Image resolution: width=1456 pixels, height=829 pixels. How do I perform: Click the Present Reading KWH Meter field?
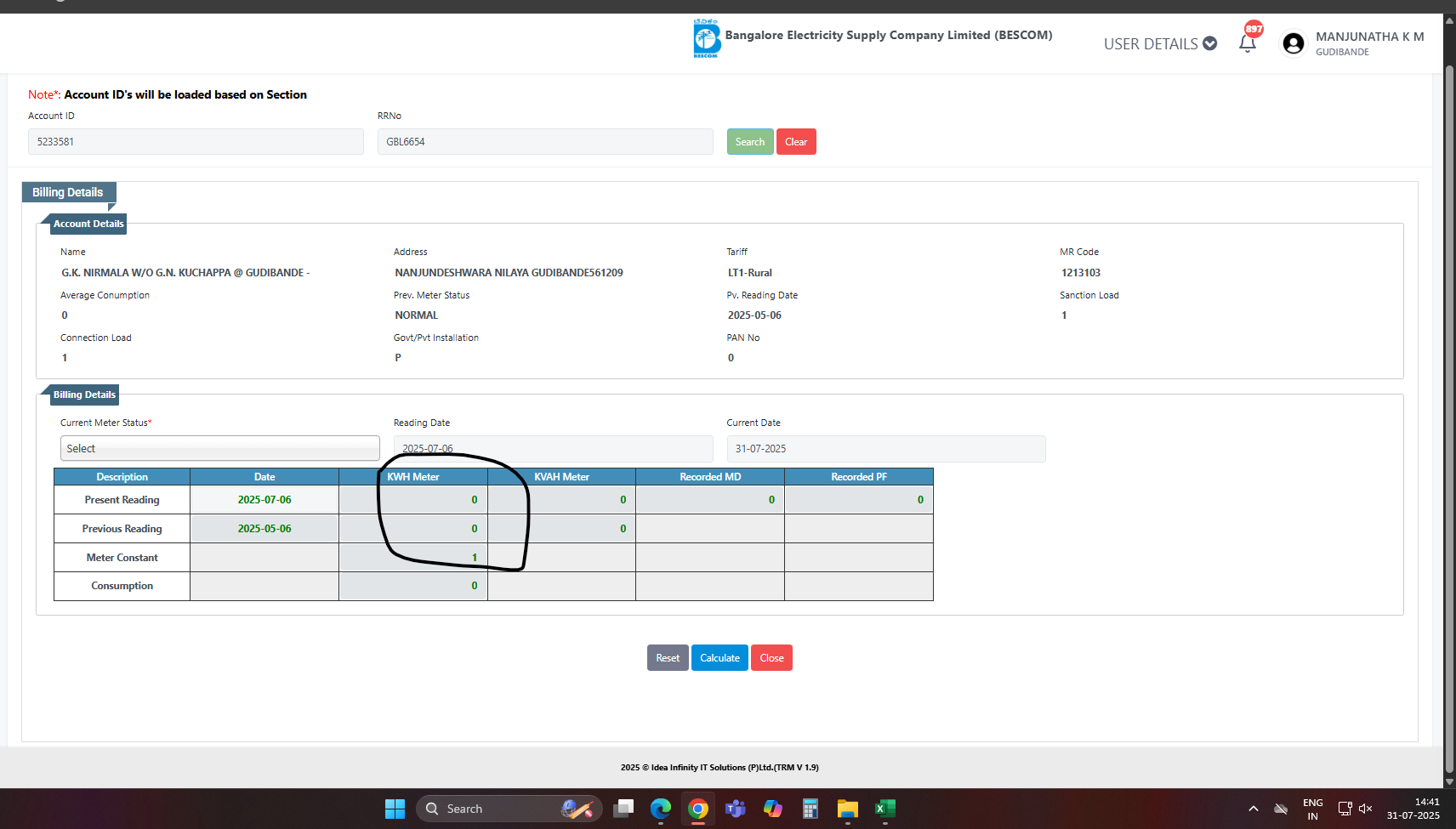(413, 500)
